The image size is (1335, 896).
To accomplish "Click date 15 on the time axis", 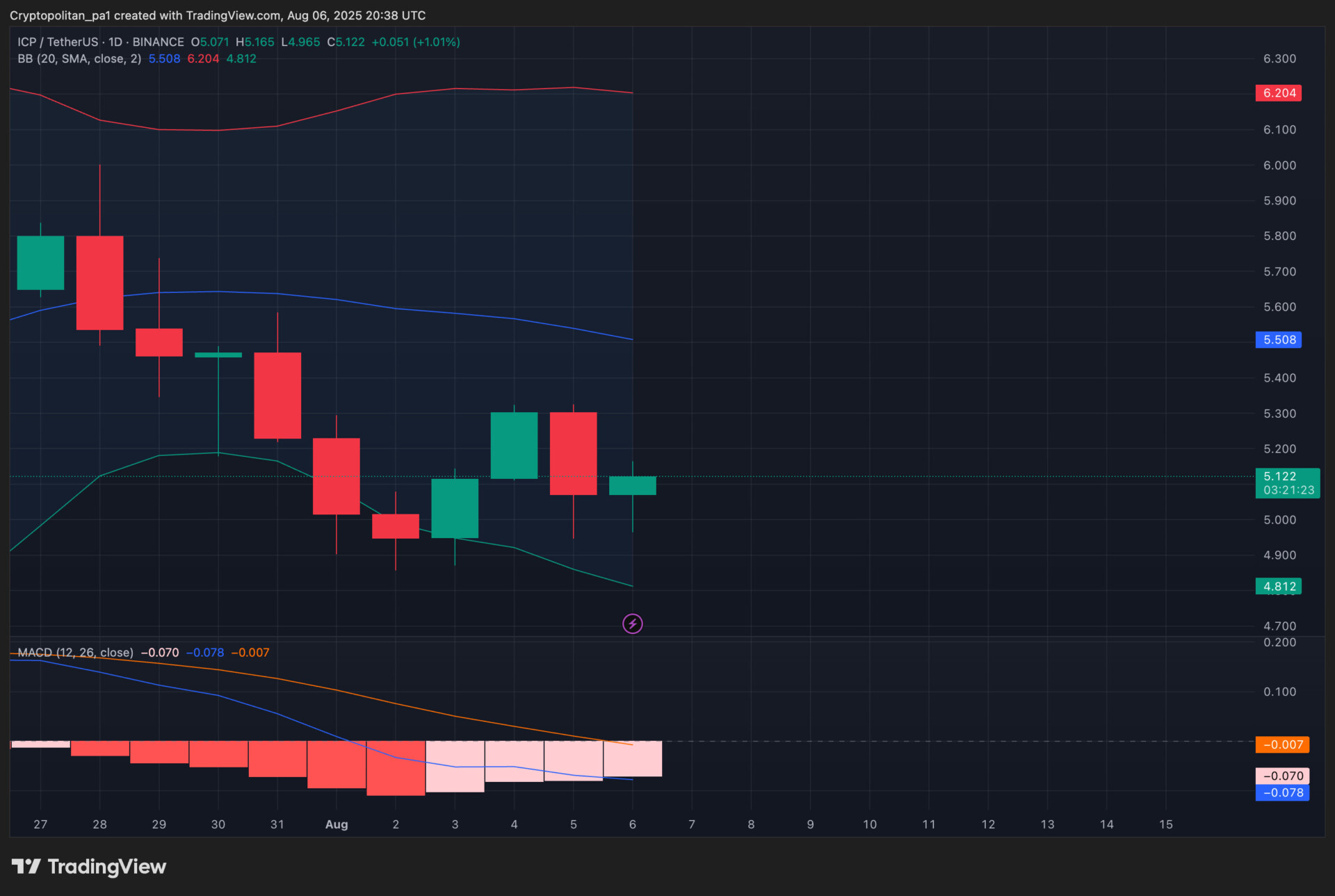I will [x=1166, y=824].
